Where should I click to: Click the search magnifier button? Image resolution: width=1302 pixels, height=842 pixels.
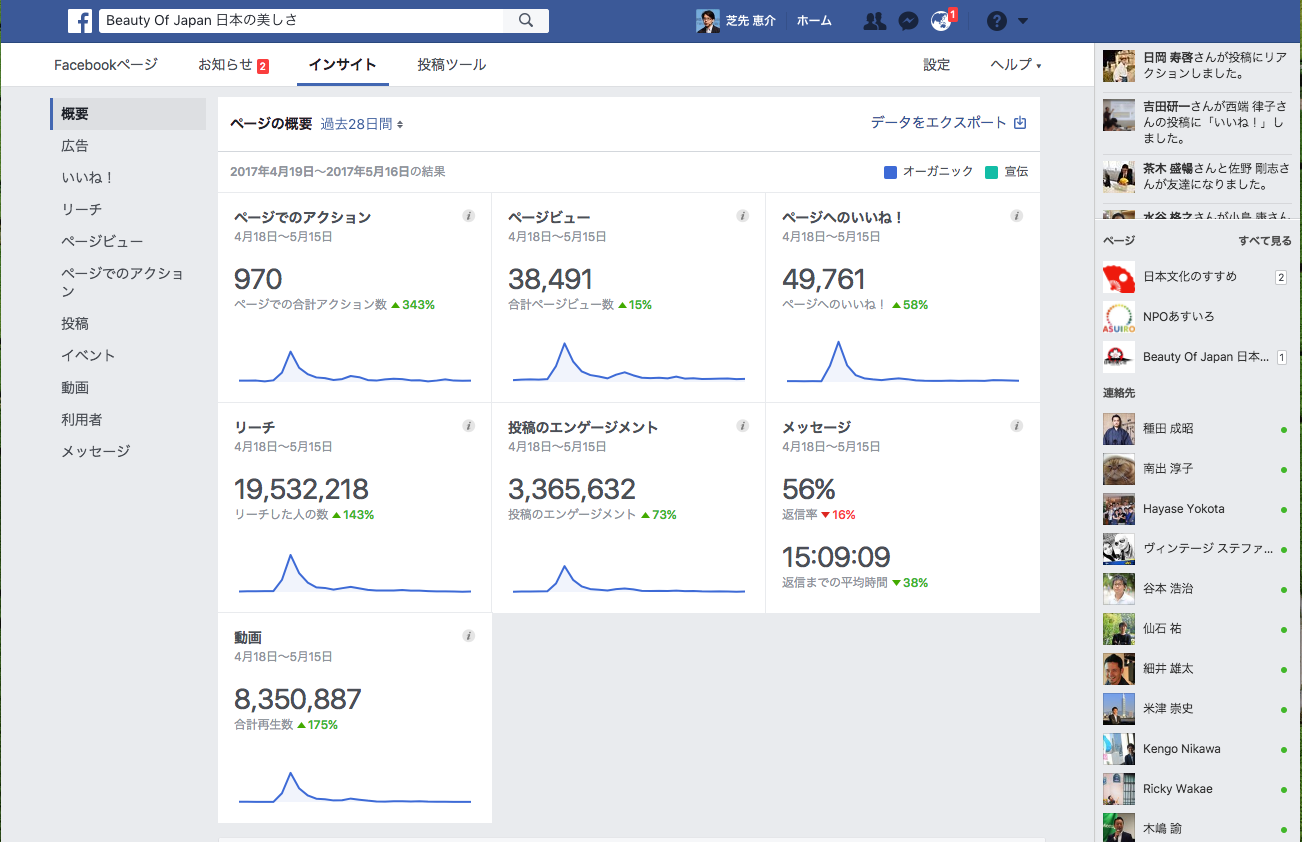526,20
